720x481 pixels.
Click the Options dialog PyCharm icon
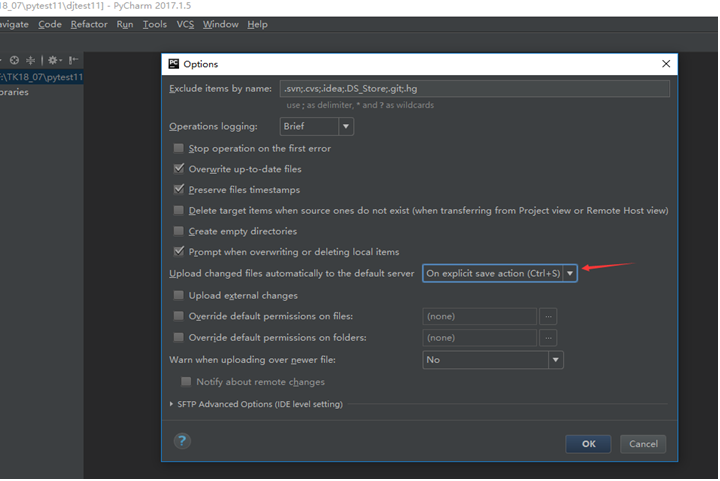(174, 64)
